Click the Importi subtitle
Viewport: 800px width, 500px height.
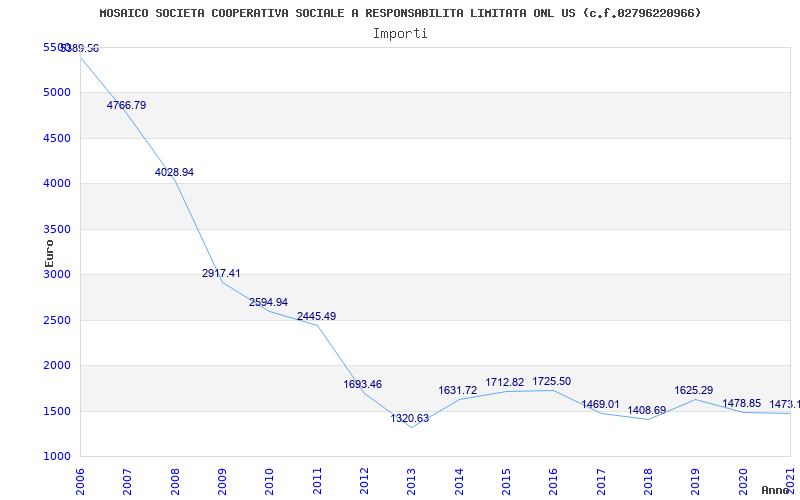(400, 34)
